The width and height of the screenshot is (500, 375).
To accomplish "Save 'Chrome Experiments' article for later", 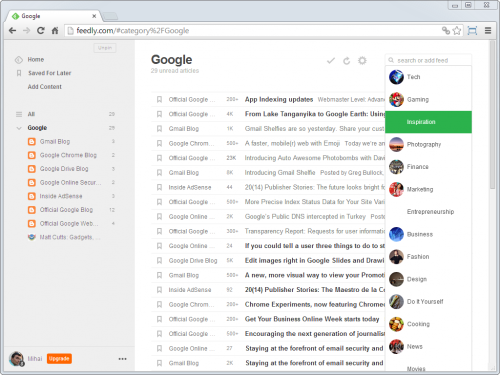I will coord(159,305).
